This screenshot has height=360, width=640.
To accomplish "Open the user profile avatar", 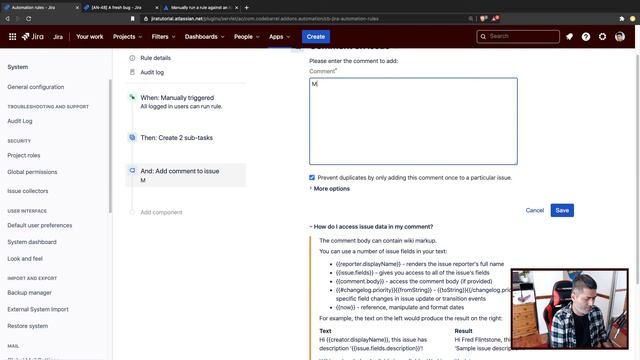I will pyautogui.click(x=620, y=37).
